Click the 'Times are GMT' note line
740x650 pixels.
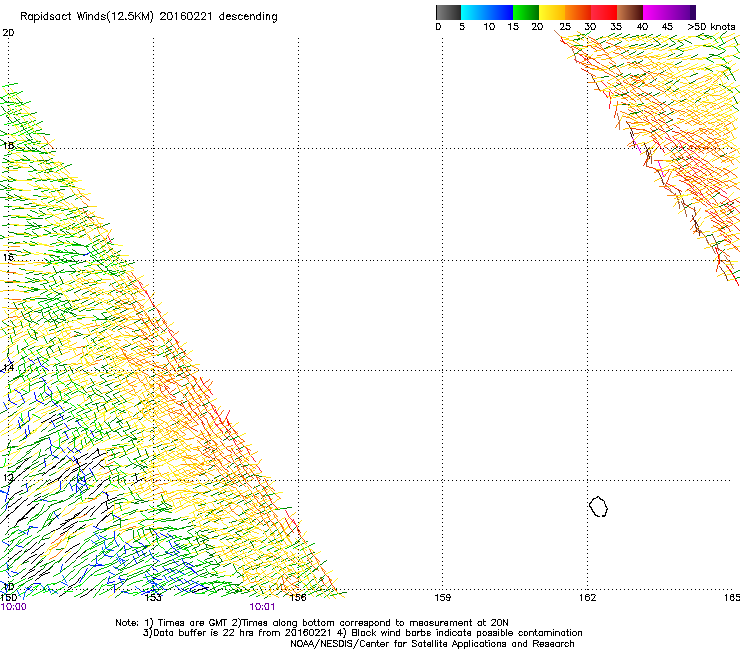point(311,623)
